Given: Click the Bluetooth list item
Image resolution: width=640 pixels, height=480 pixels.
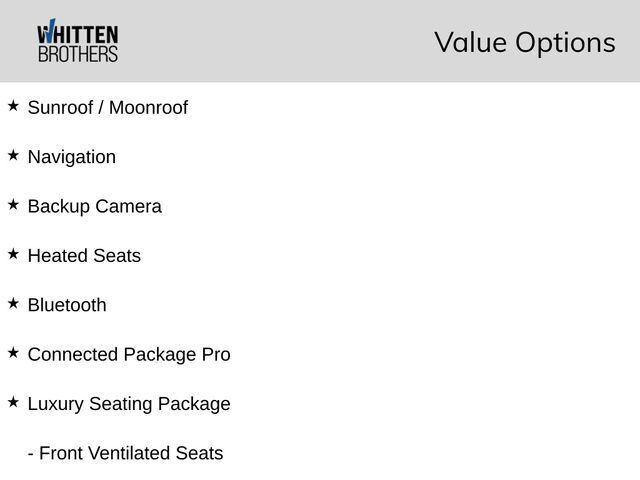Looking at the screenshot, I should [x=67, y=305].
